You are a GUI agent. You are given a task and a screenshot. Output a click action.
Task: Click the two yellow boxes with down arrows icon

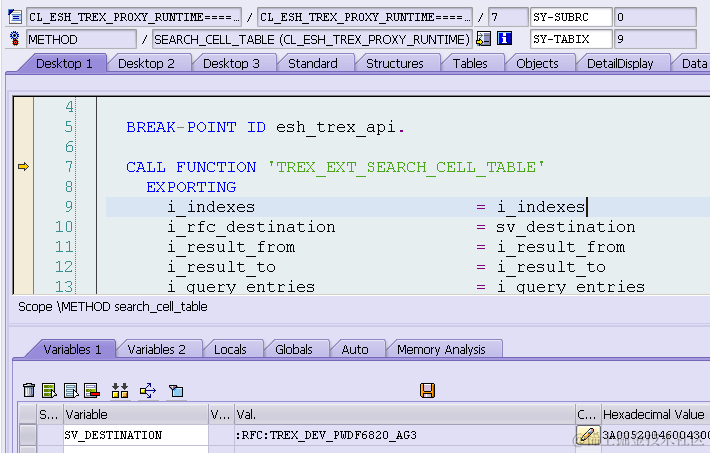pos(120,390)
